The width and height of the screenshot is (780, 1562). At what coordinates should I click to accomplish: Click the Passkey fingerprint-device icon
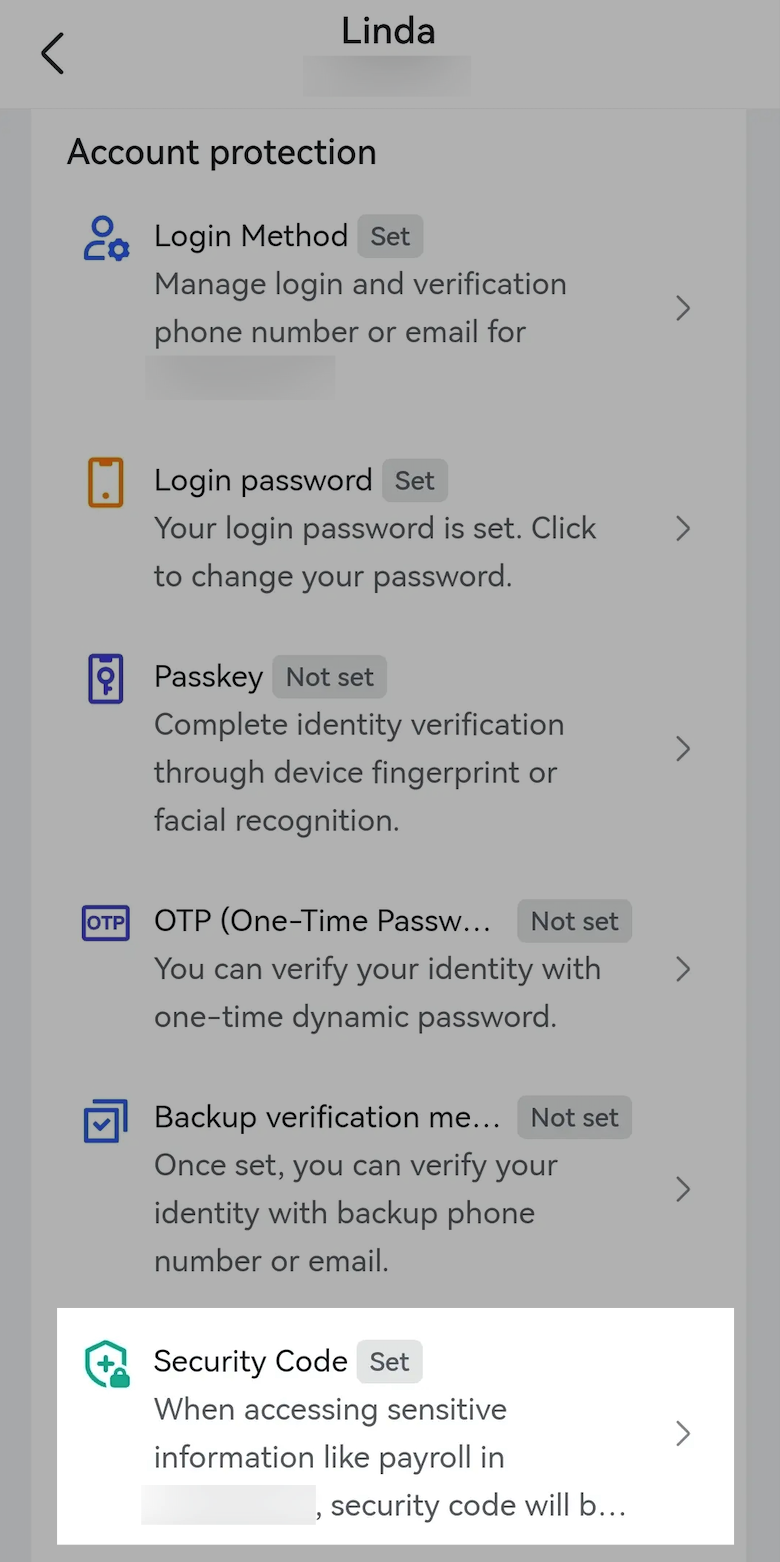pyautogui.click(x=105, y=677)
